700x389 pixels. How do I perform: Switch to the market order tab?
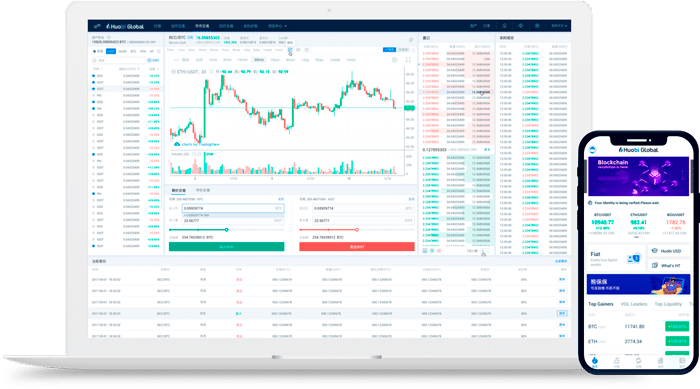point(203,191)
